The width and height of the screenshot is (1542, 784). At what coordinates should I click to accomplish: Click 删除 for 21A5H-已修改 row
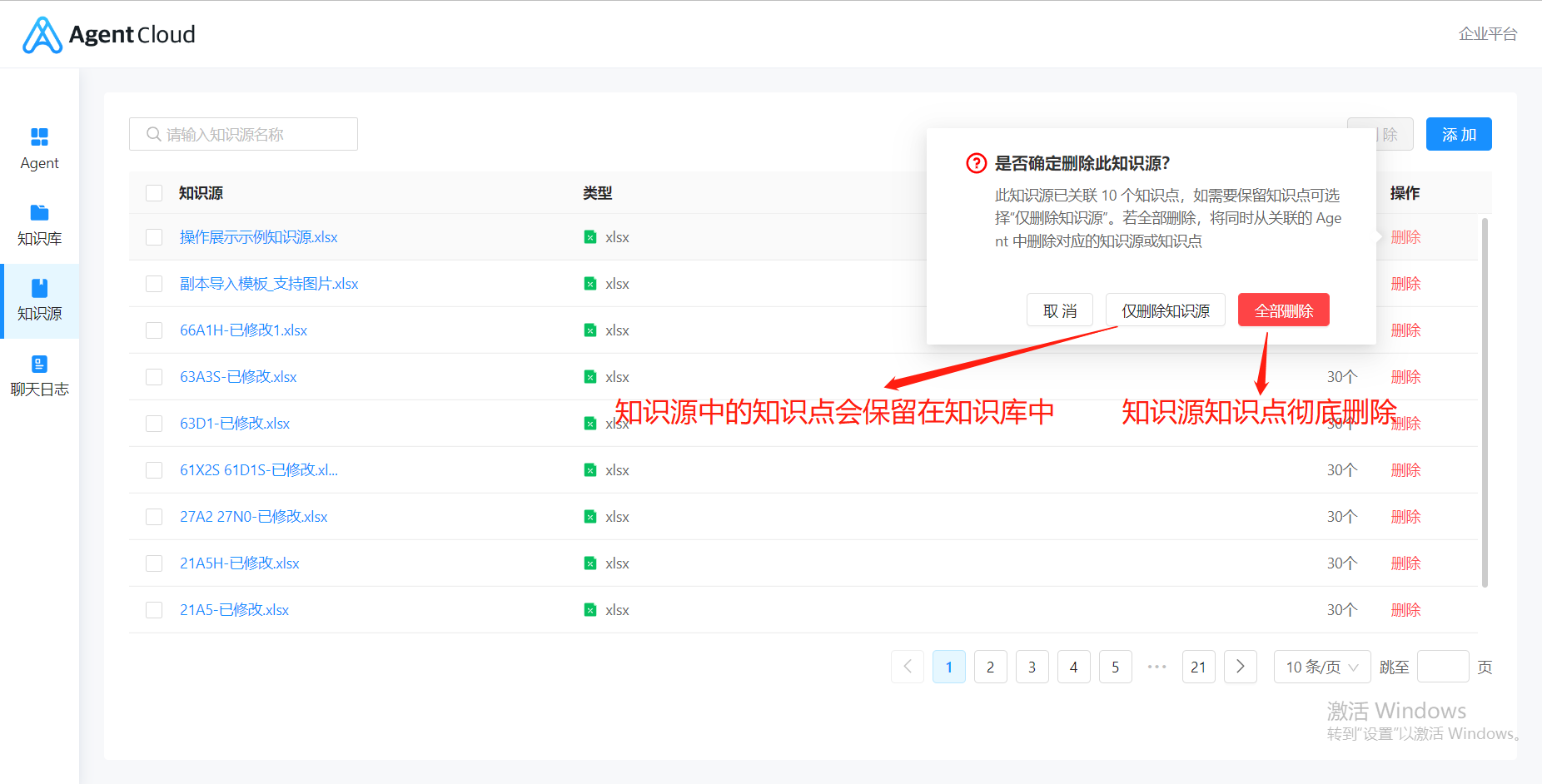1405,563
